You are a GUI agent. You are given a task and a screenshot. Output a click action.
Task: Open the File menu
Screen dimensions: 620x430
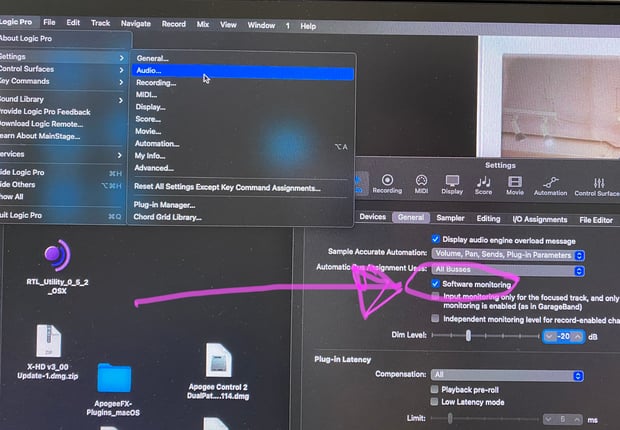click(x=49, y=23)
